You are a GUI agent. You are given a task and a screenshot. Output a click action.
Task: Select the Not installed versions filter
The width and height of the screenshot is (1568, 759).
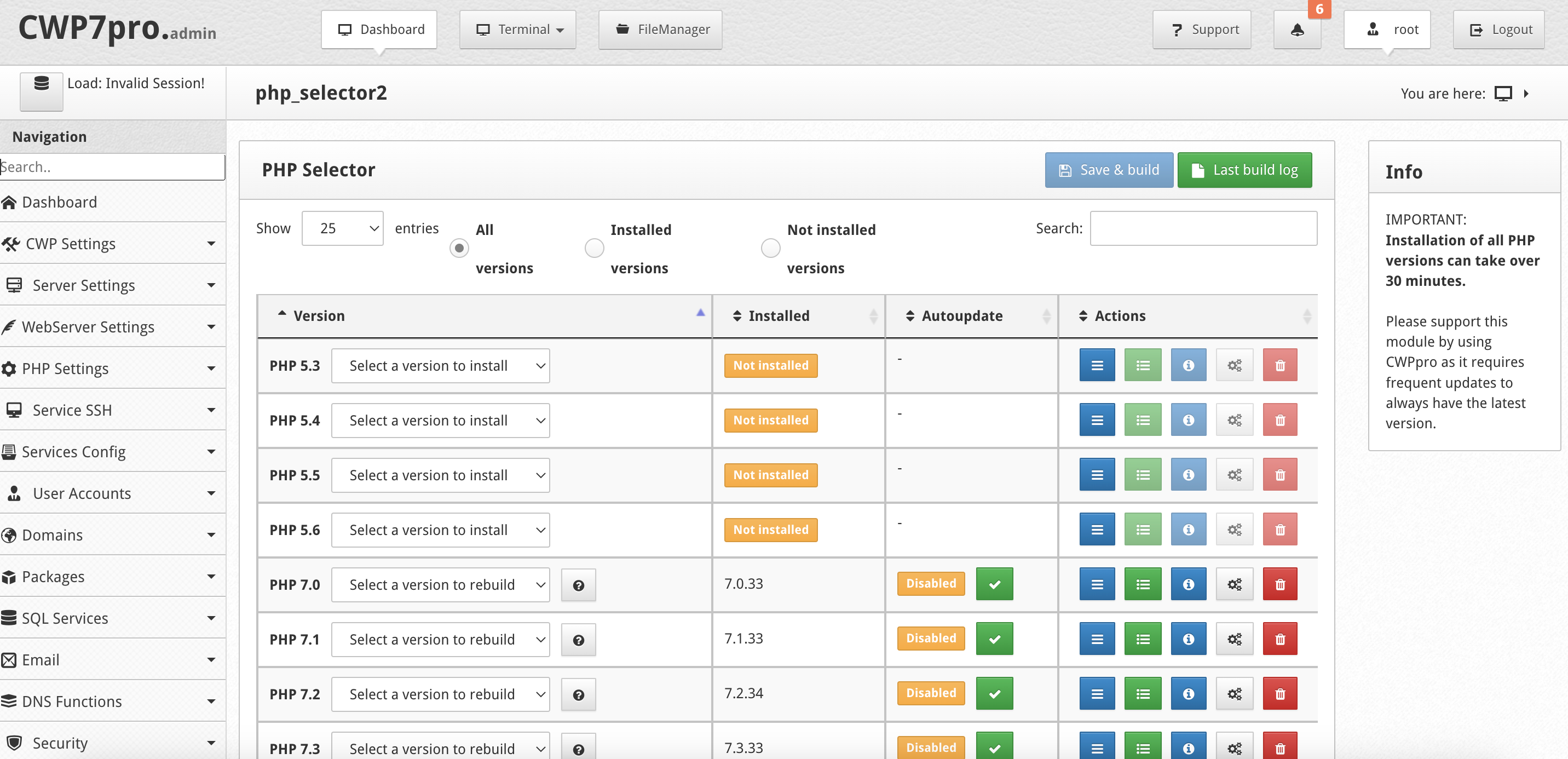tap(771, 248)
